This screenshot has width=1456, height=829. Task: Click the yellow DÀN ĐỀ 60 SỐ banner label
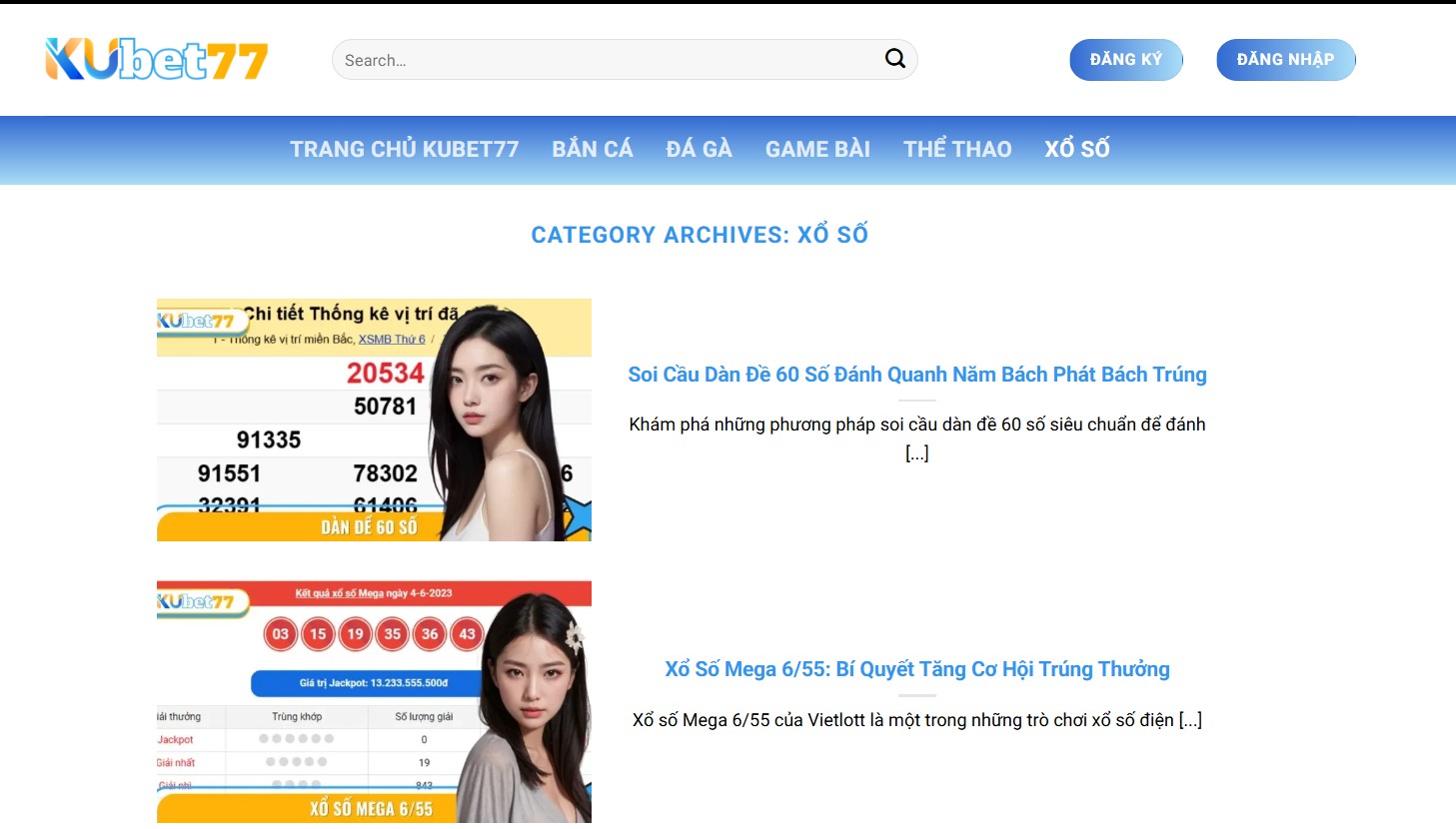[369, 527]
